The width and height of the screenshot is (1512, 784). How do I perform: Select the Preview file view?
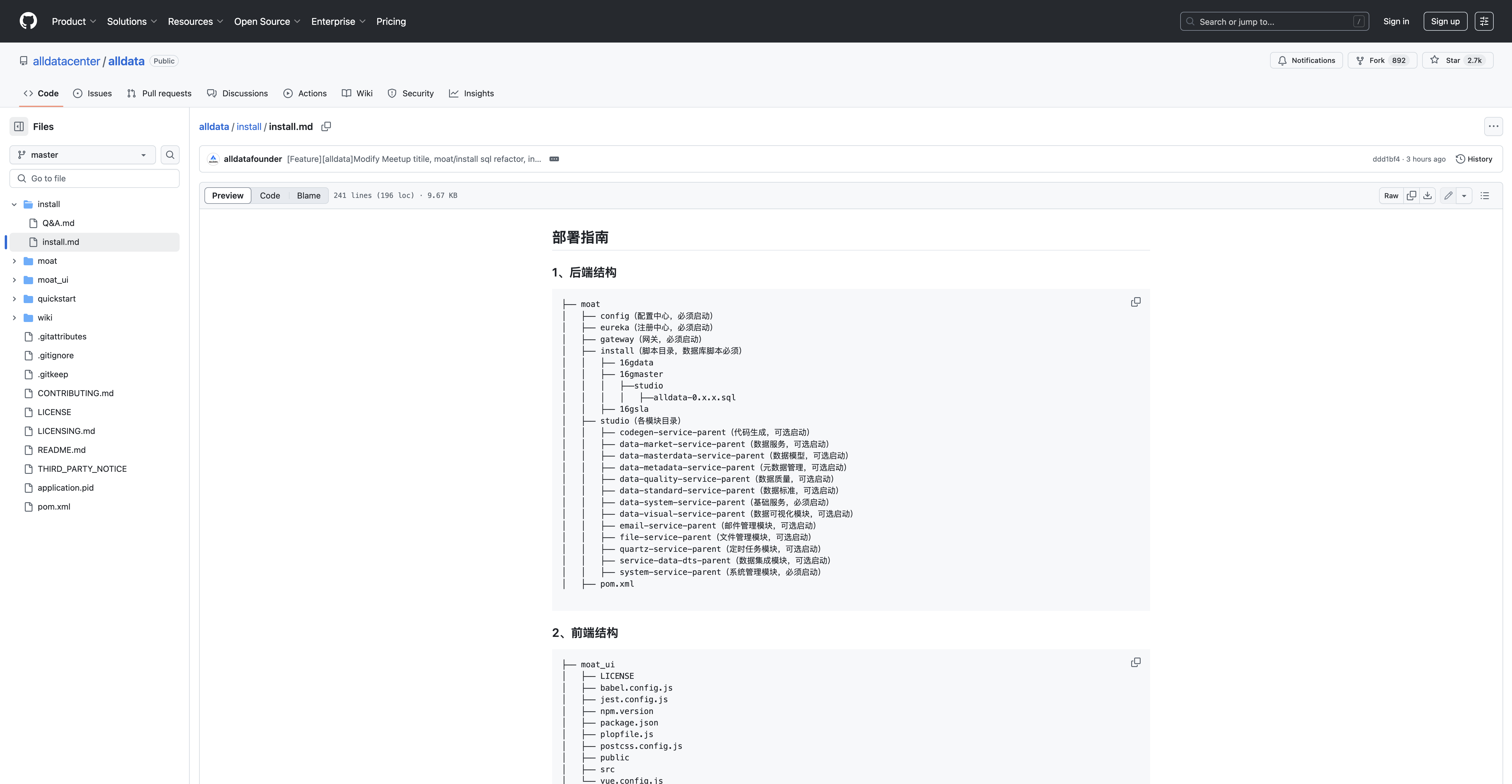(x=228, y=196)
